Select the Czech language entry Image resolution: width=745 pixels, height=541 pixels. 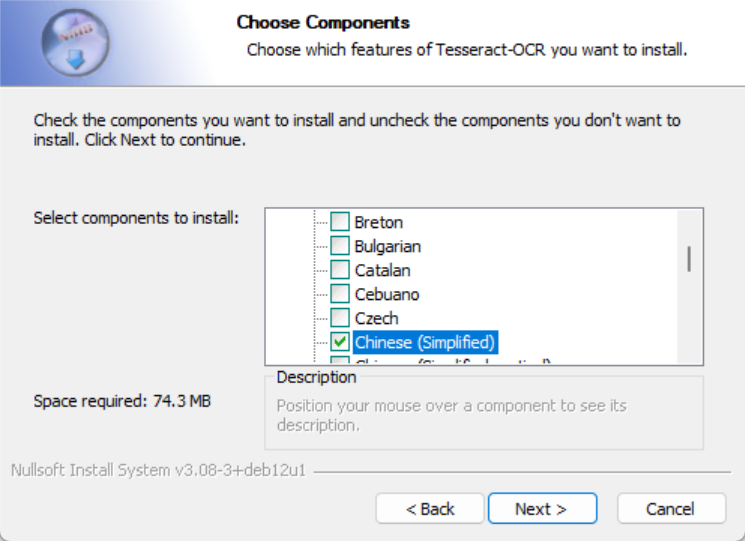(376, 318)
